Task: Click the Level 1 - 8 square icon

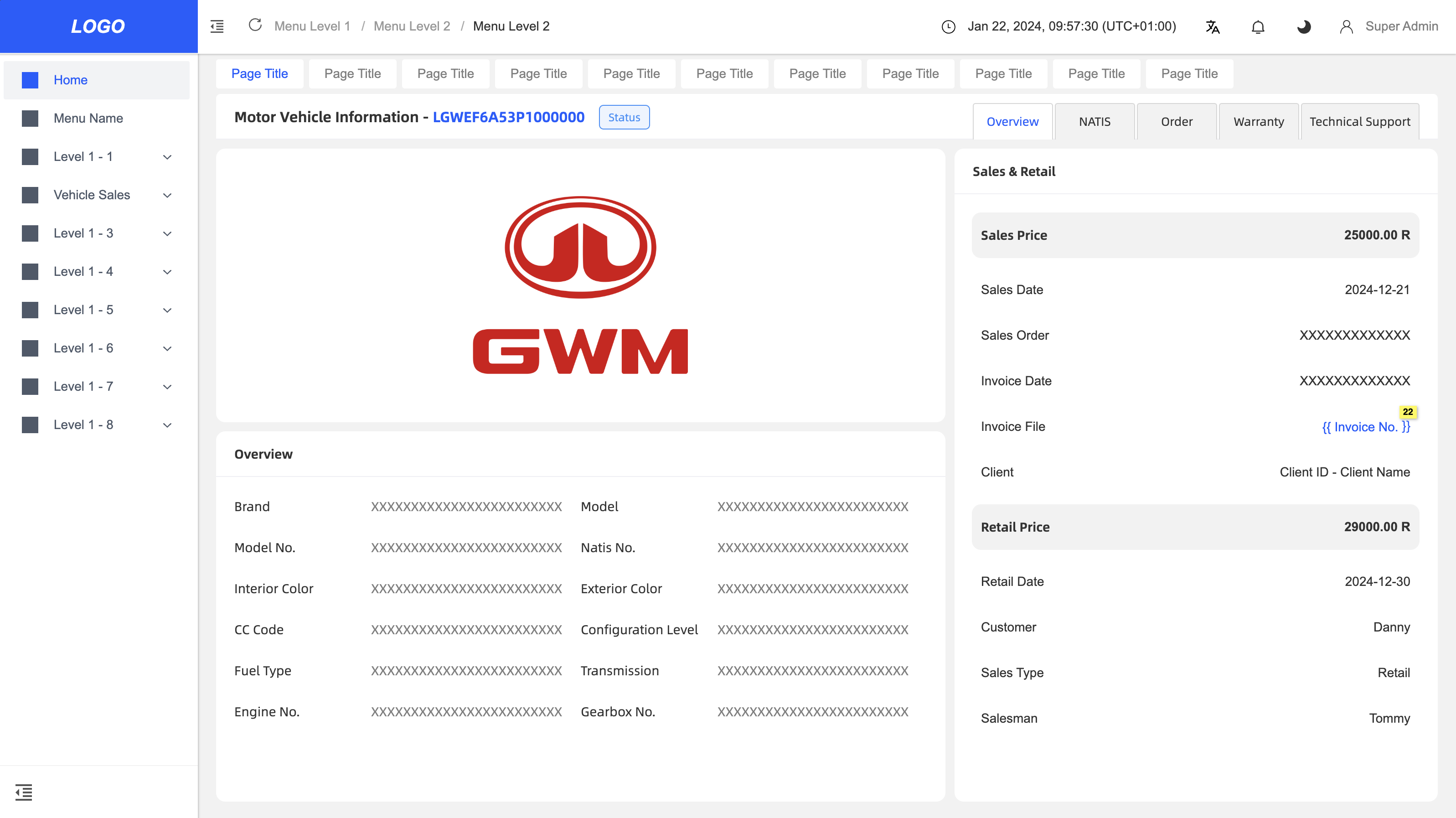Action: (30, 425)
